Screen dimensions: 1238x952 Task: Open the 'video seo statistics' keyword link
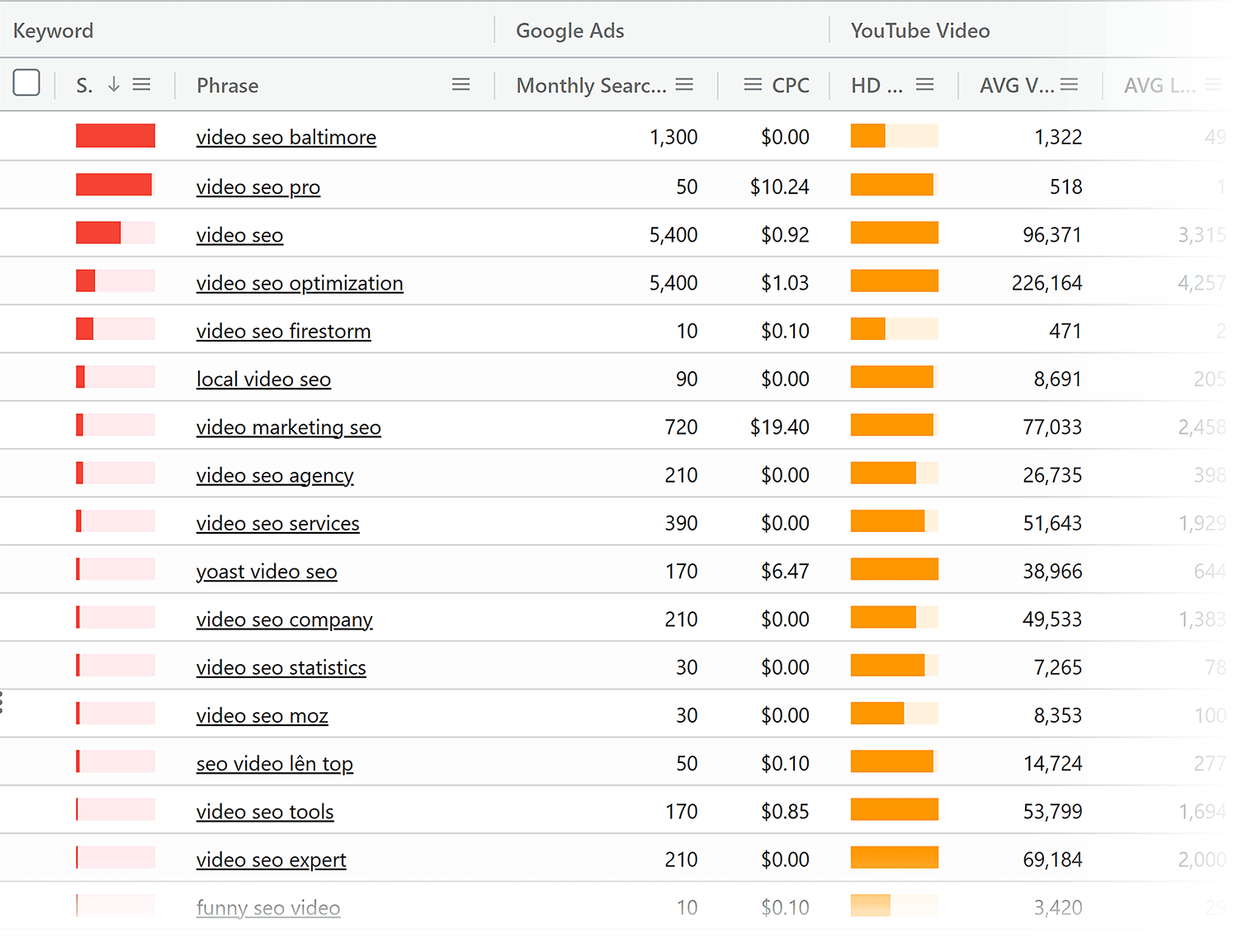pos(281,667)
